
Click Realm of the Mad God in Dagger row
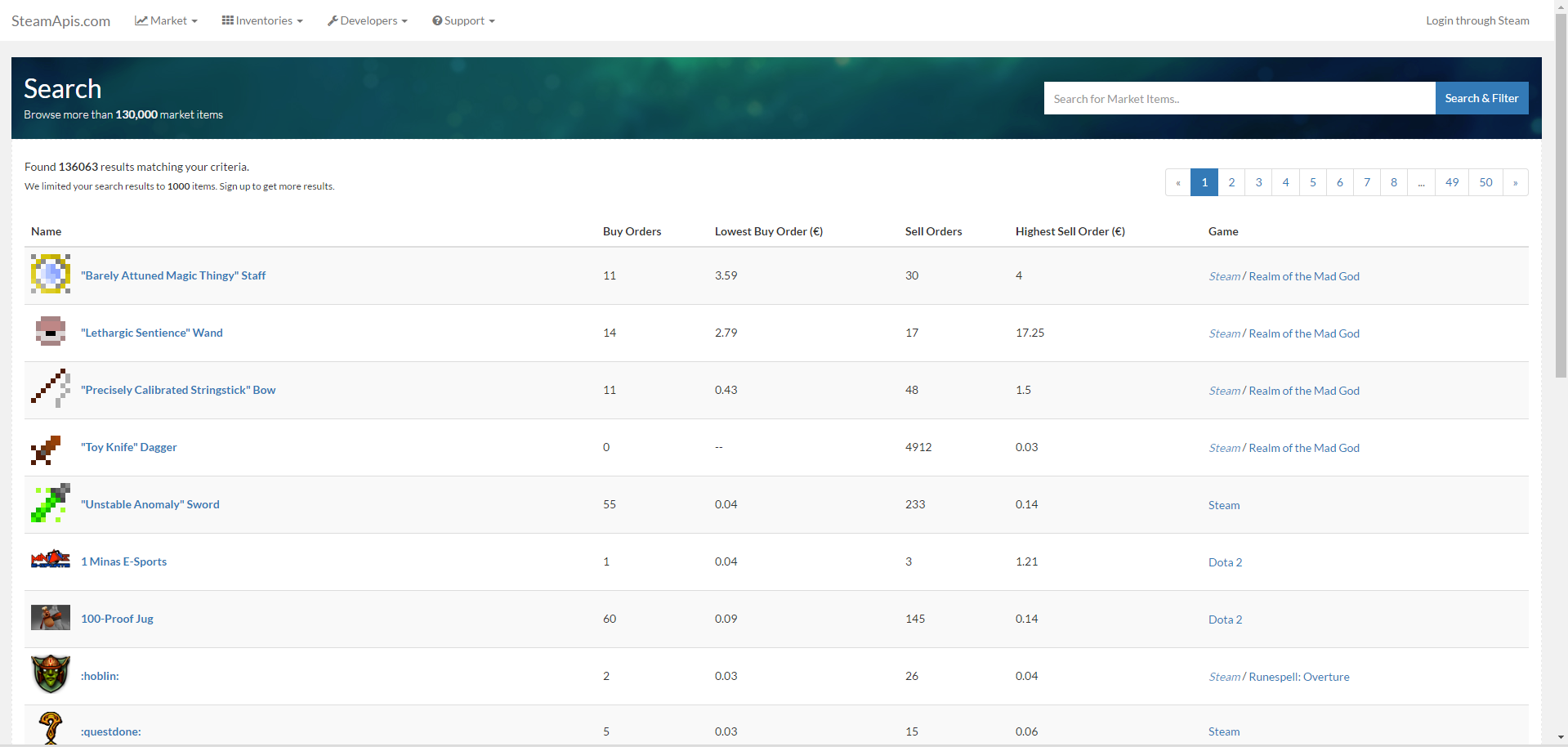1304,448
